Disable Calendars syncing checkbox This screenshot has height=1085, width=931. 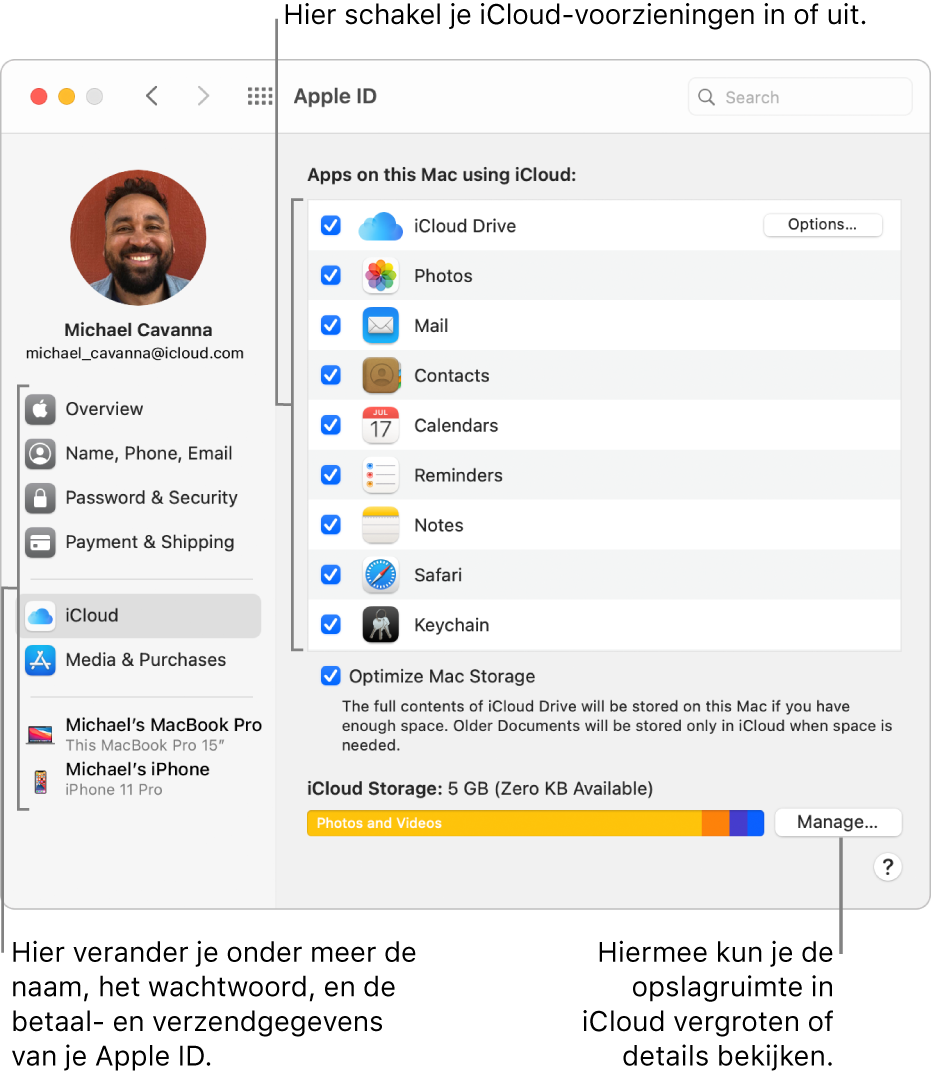pyautogui.click(x=331, y=425)
